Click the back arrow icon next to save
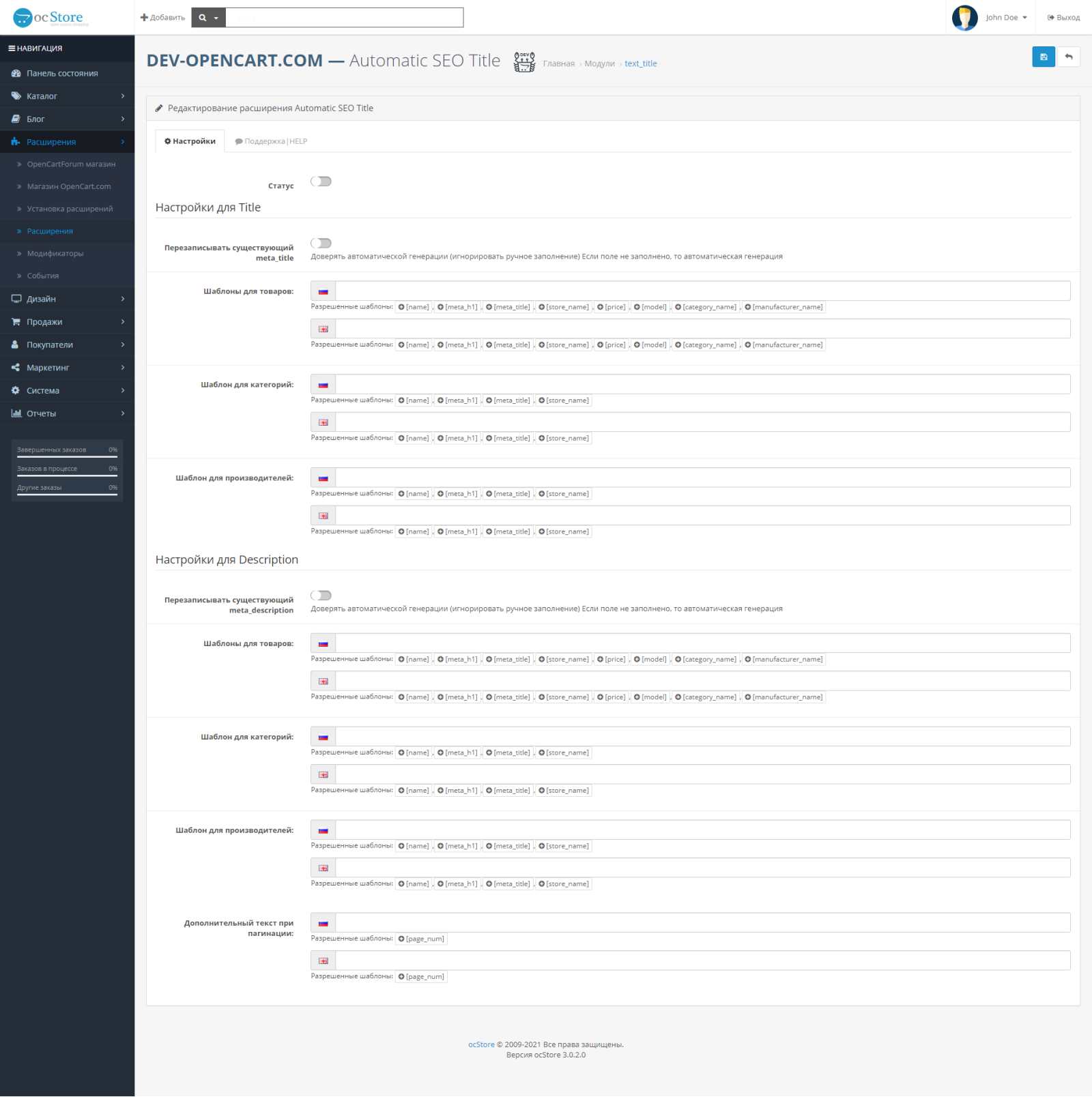 tap(1069, 57)
